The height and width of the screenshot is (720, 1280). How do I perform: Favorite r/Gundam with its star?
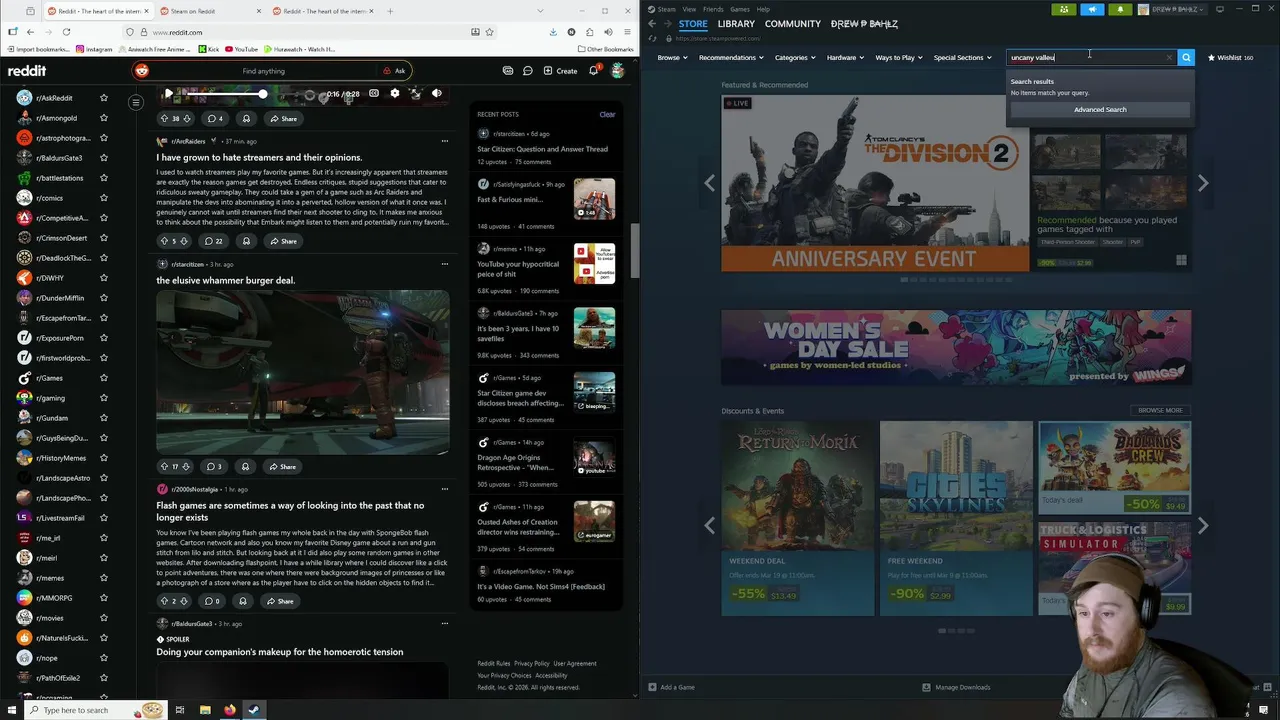pos(104,418)
